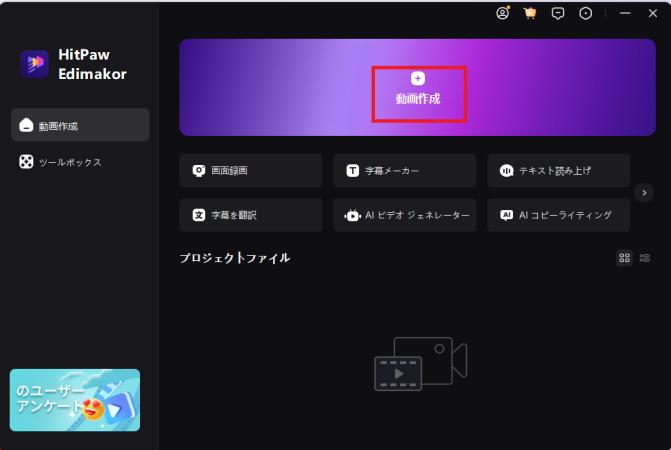Switch project files to list view
The image size is (671, 450).
click(x=644, y=258)
